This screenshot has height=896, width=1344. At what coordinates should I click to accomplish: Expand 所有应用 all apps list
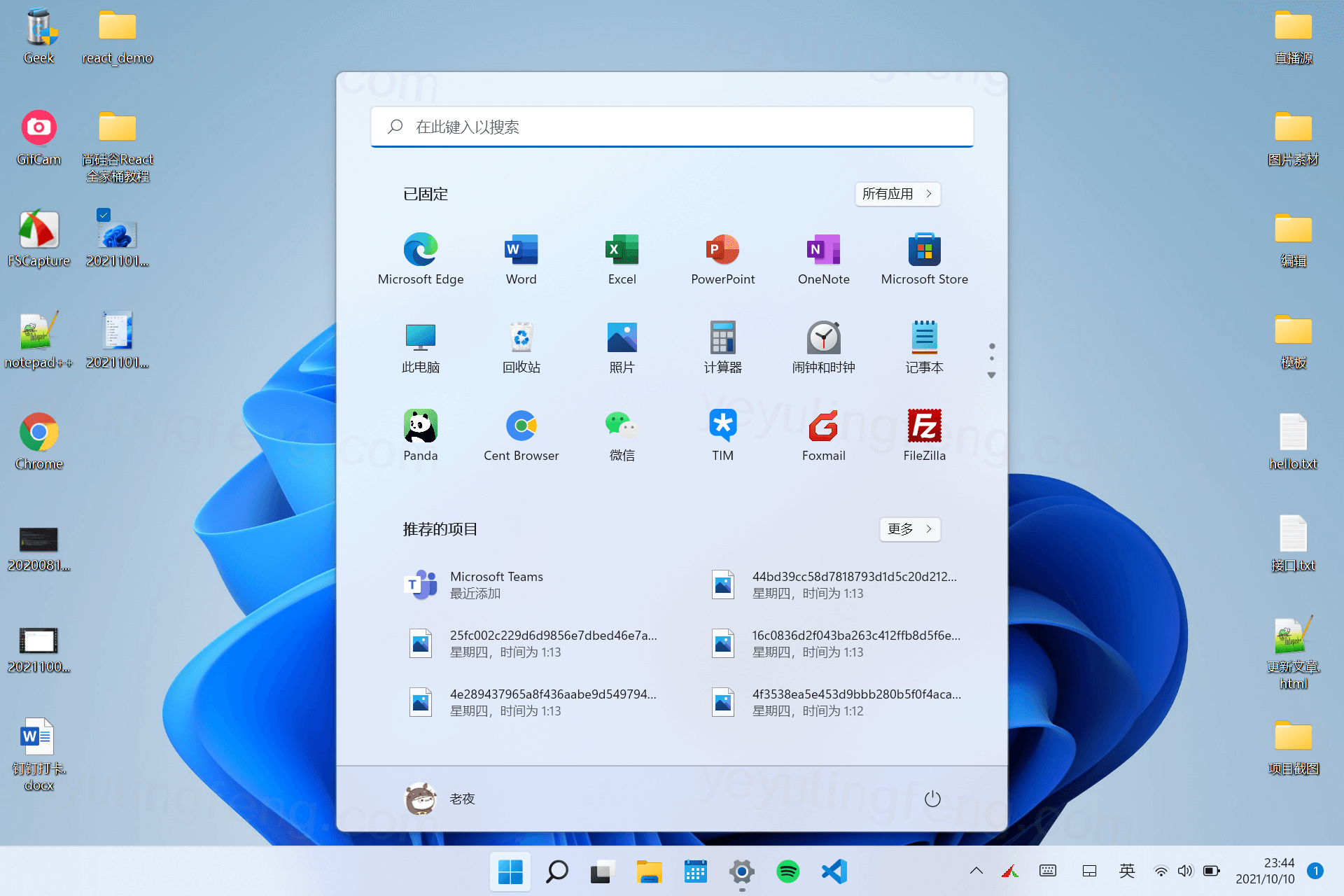click(897, 194)
